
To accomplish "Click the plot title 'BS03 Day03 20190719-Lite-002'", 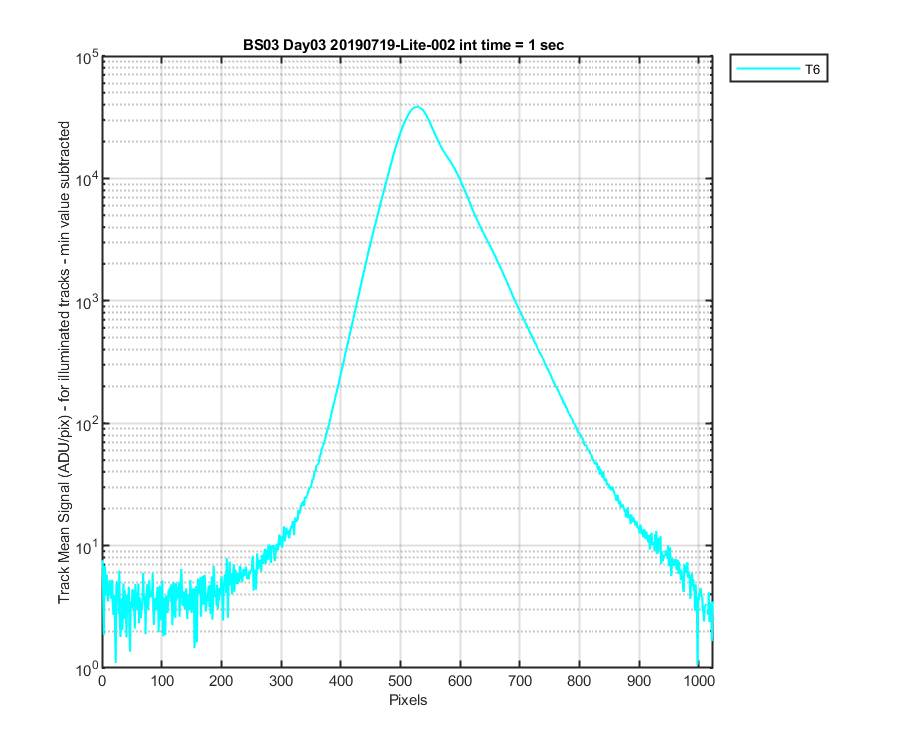I will pos(404,45).
